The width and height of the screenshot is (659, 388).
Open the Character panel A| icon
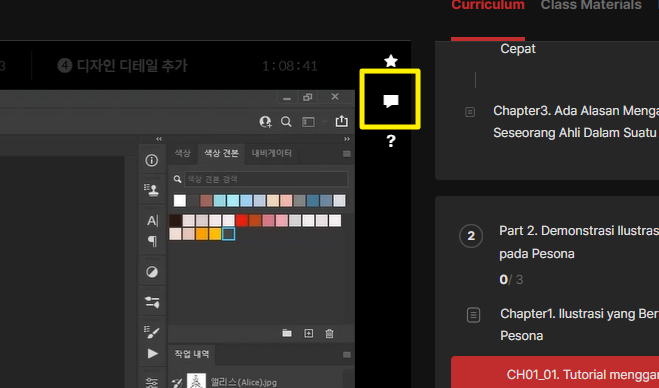153,221
